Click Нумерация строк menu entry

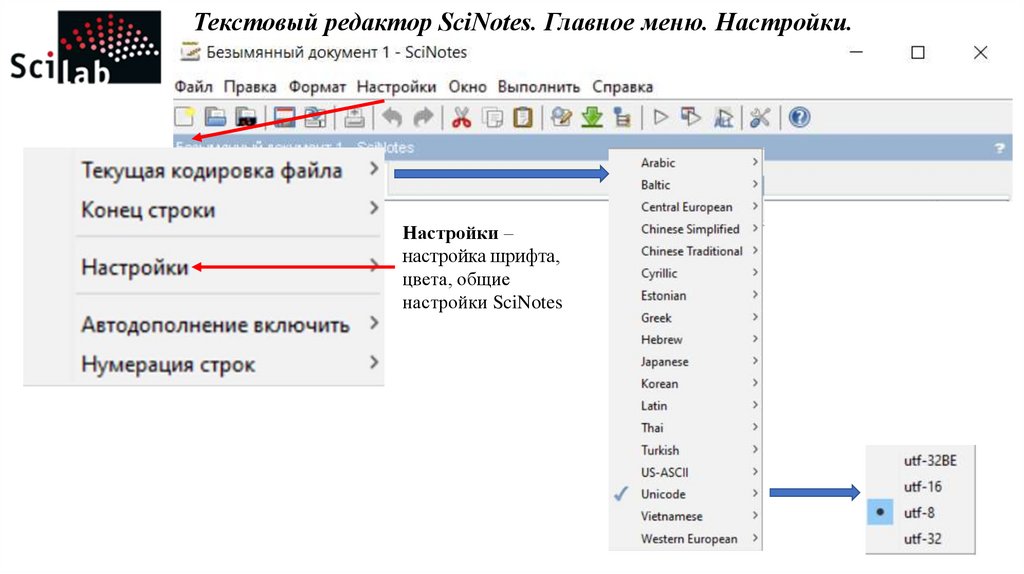(x=168, y=365)
